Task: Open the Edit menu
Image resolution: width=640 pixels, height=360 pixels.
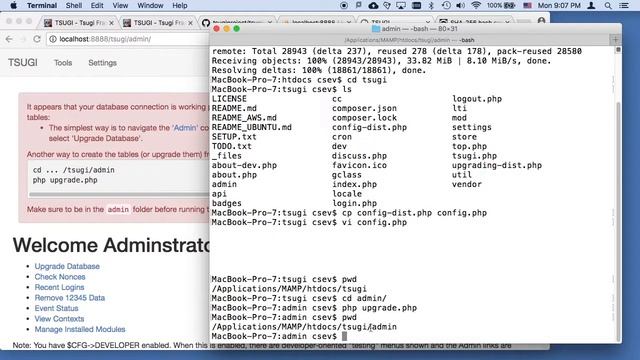Action: pos(97,5)
